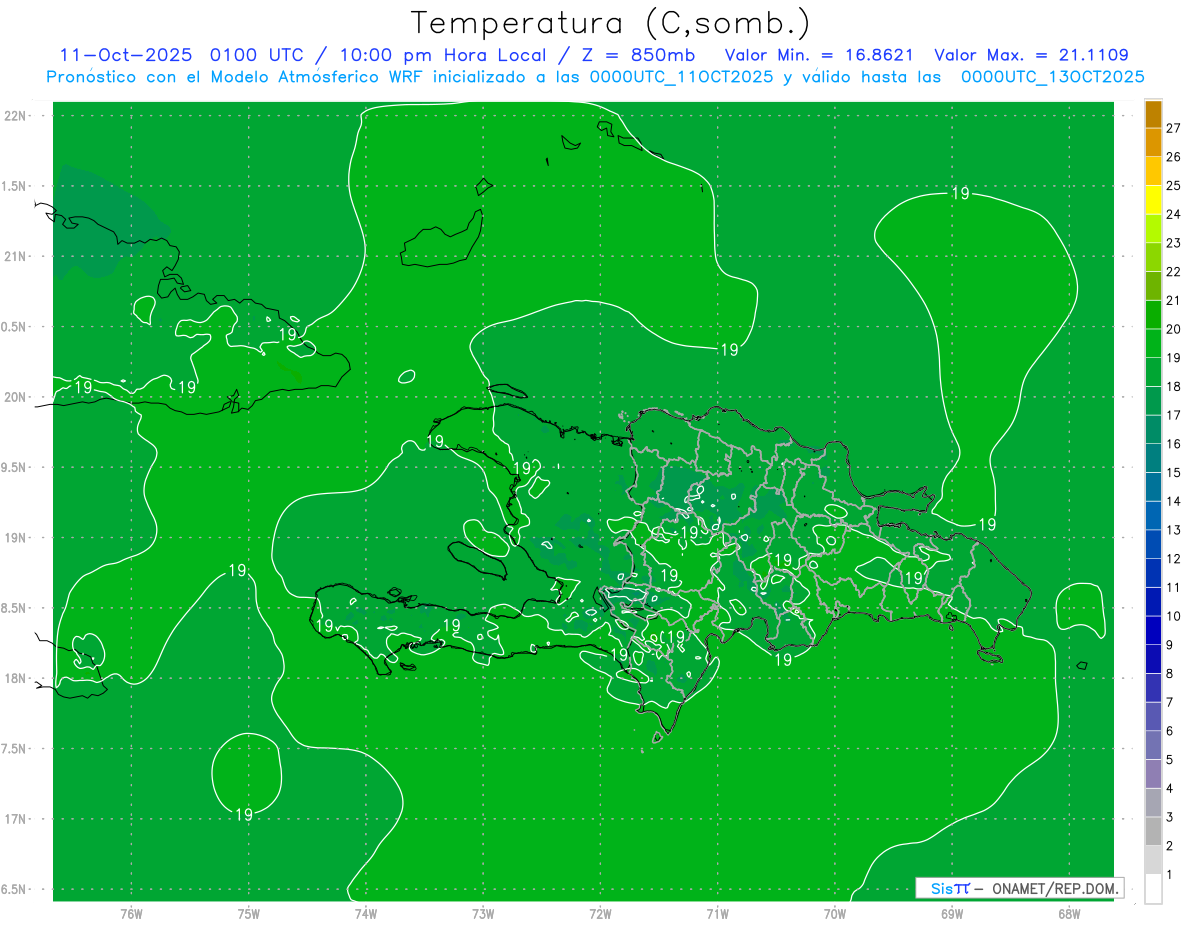Screen dimensions: 1200x927
Task: Select the 11-Oct-2025 date text
Action: pyautogui.click(x=125, y=55)
